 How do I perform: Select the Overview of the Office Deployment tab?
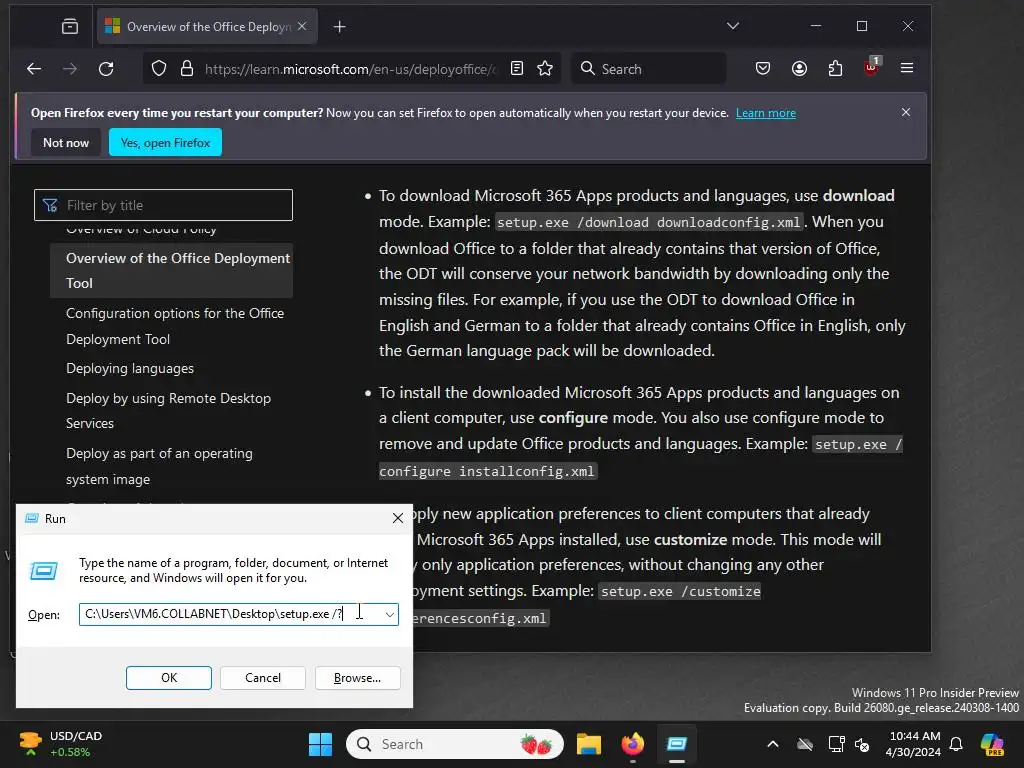208,27
